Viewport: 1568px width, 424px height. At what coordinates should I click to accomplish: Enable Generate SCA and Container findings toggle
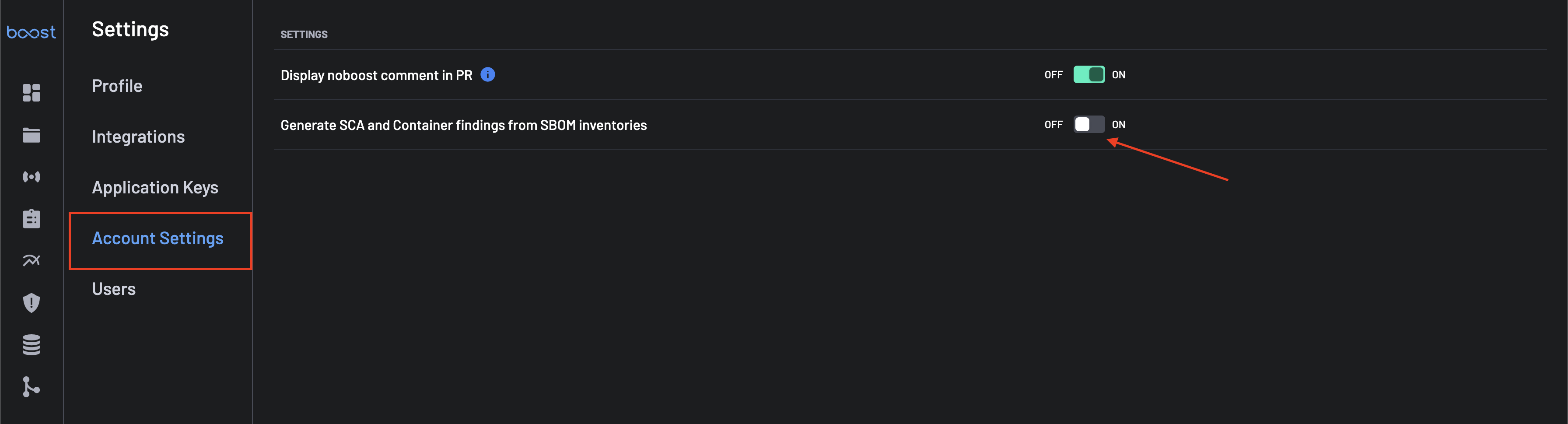click(x=1088, y=124)
